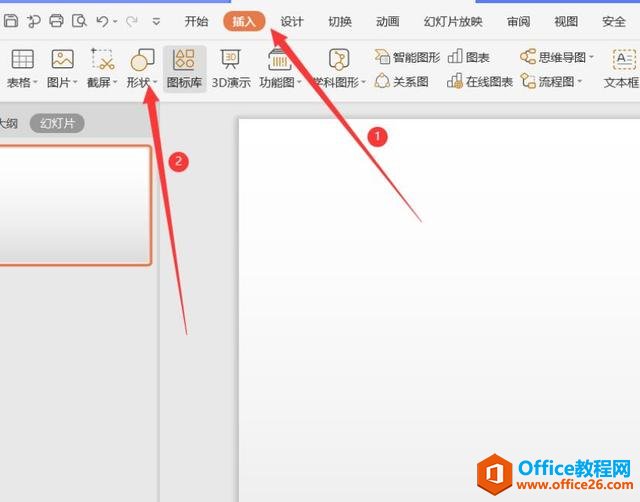Screen dimensions: 640x502
Task: Open the 设计 tab
Action: pyautogui.click(x=292, y=21)
